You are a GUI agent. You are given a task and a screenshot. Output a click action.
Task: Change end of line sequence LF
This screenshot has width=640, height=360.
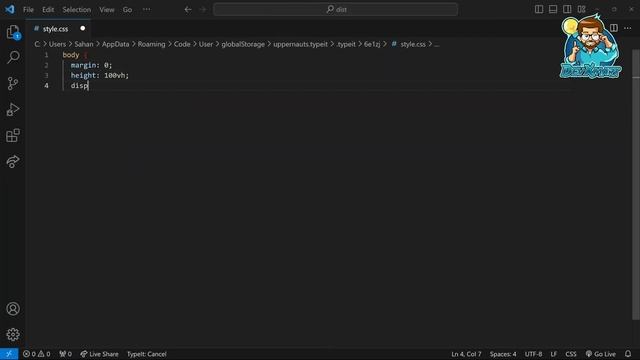coord(553,354)
